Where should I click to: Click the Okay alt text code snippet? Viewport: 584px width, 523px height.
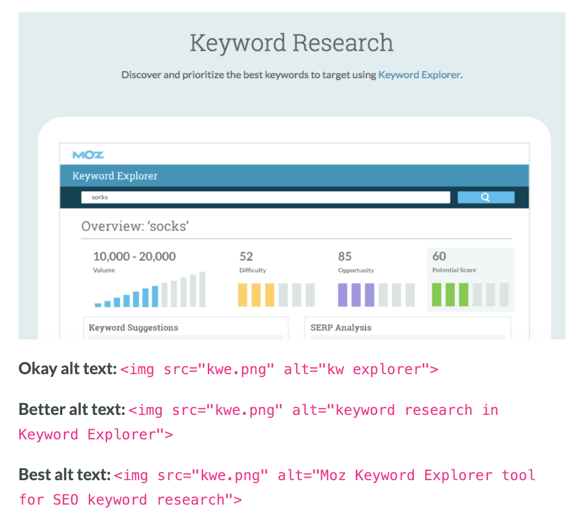pyautogui.click(x=279, y=369)
